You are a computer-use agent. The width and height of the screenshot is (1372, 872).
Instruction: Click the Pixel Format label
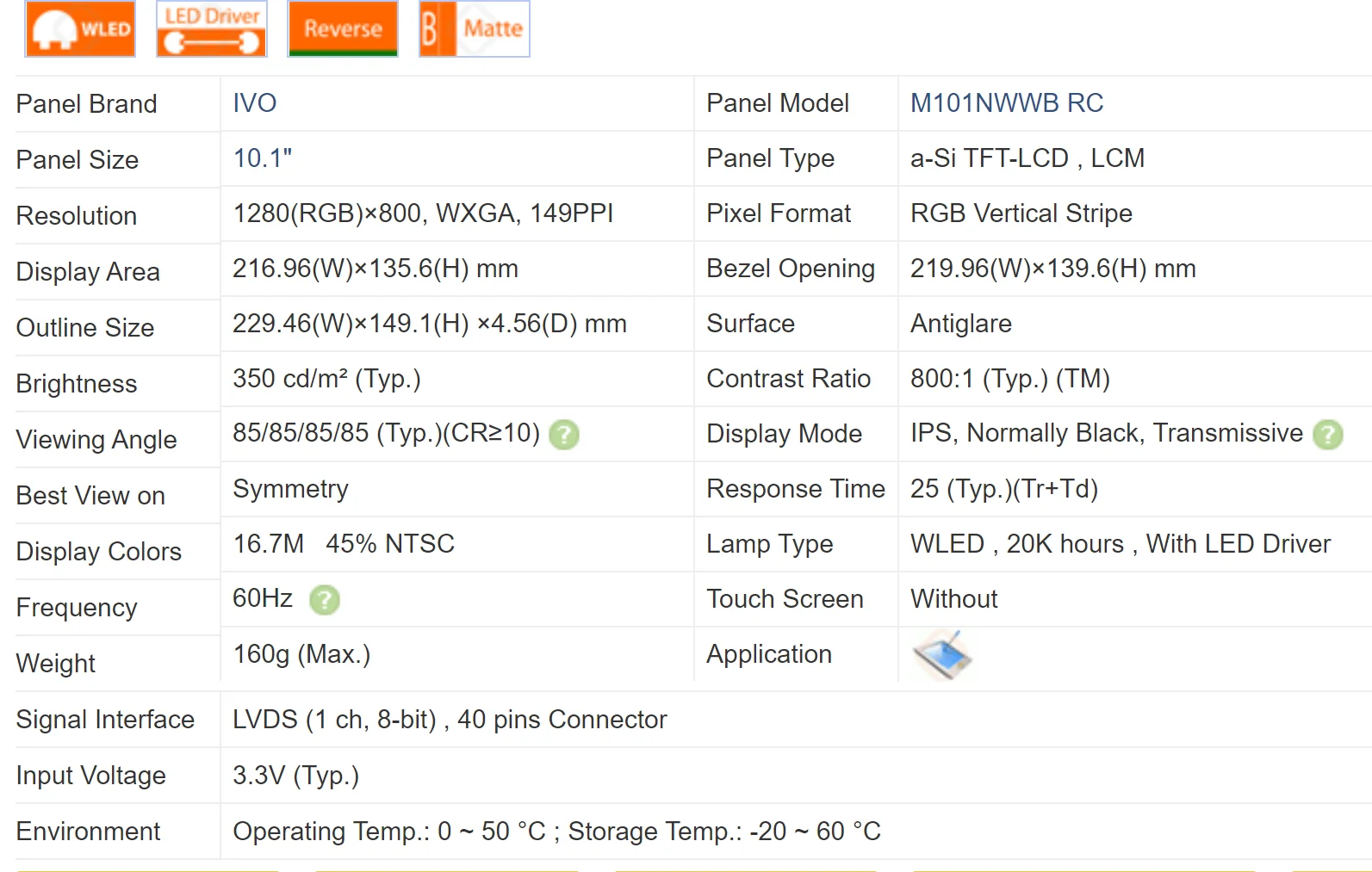coord(779,213)
